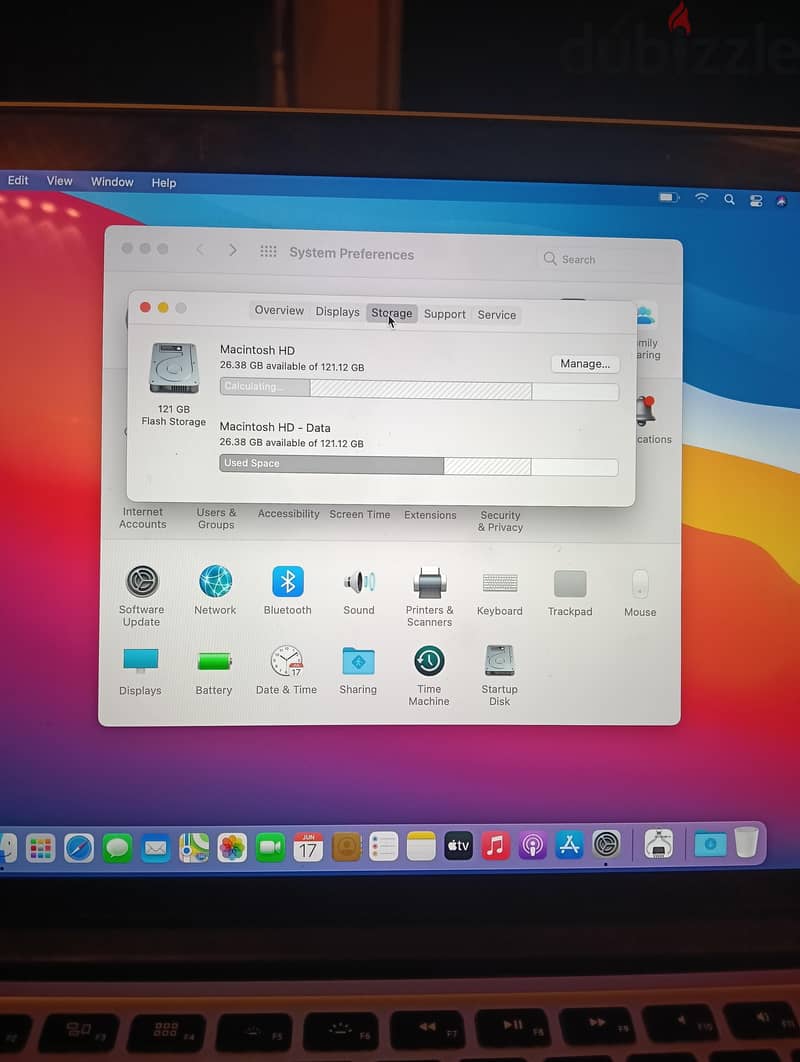Switch to the Support tab
This screenshot has width=800, height=1062.
(x=444, y=314)
